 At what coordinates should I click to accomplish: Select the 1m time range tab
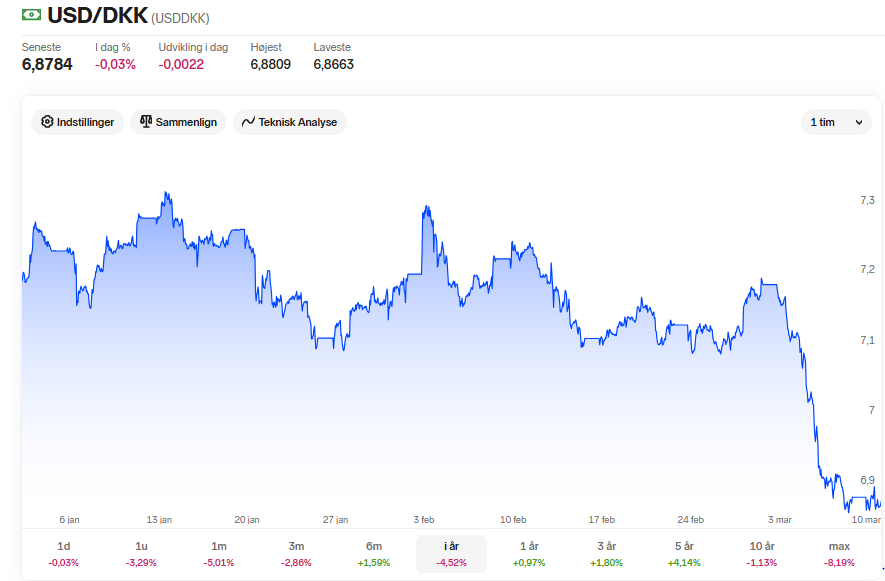click(x=219, y=554)
